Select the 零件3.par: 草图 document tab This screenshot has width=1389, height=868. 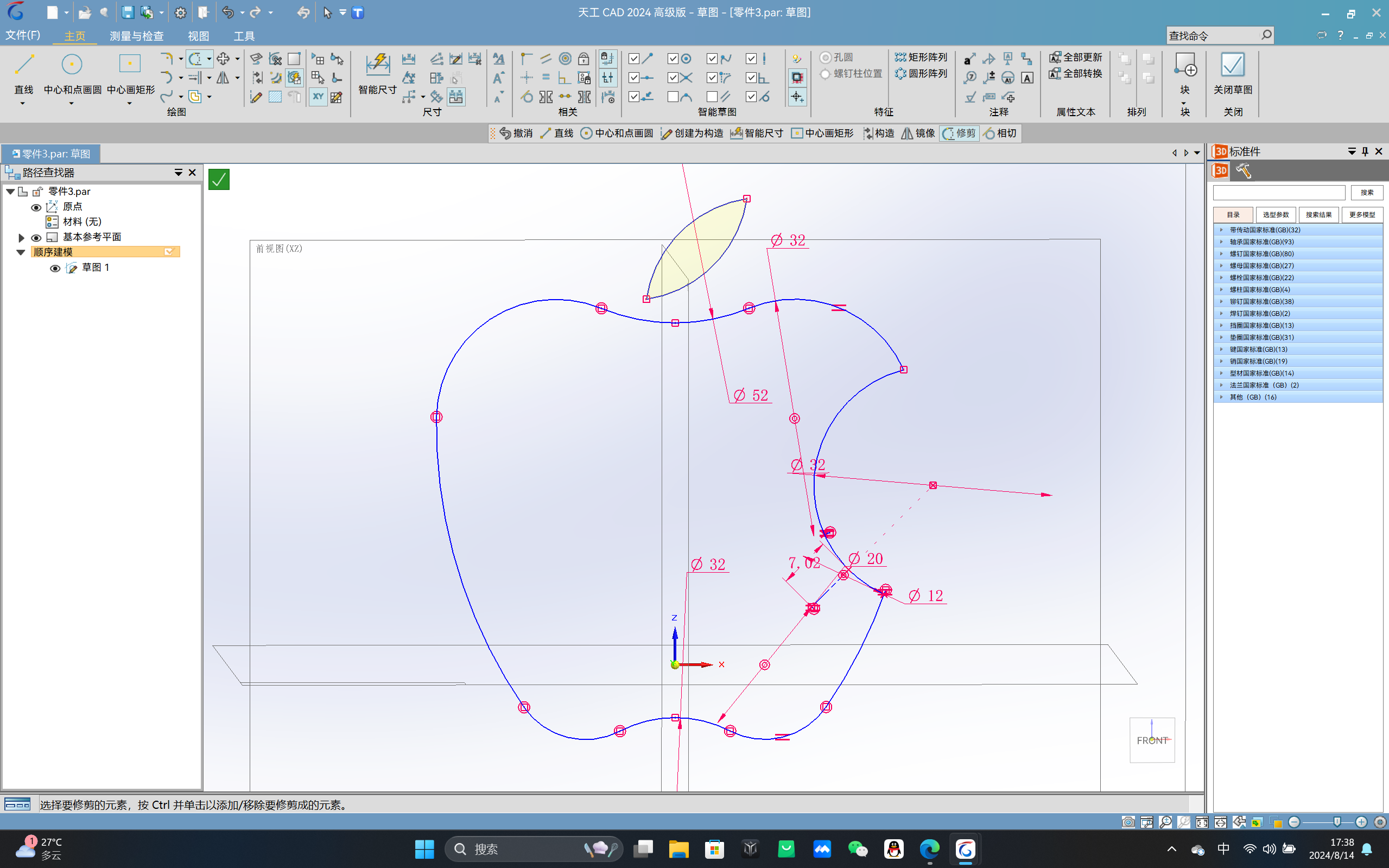coord(51,153)
